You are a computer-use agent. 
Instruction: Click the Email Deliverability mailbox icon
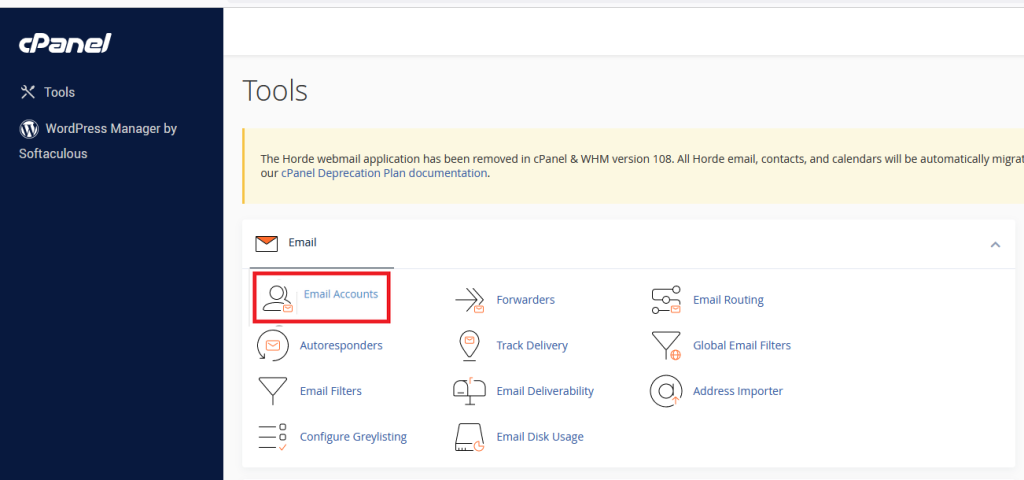coord(469,391)
